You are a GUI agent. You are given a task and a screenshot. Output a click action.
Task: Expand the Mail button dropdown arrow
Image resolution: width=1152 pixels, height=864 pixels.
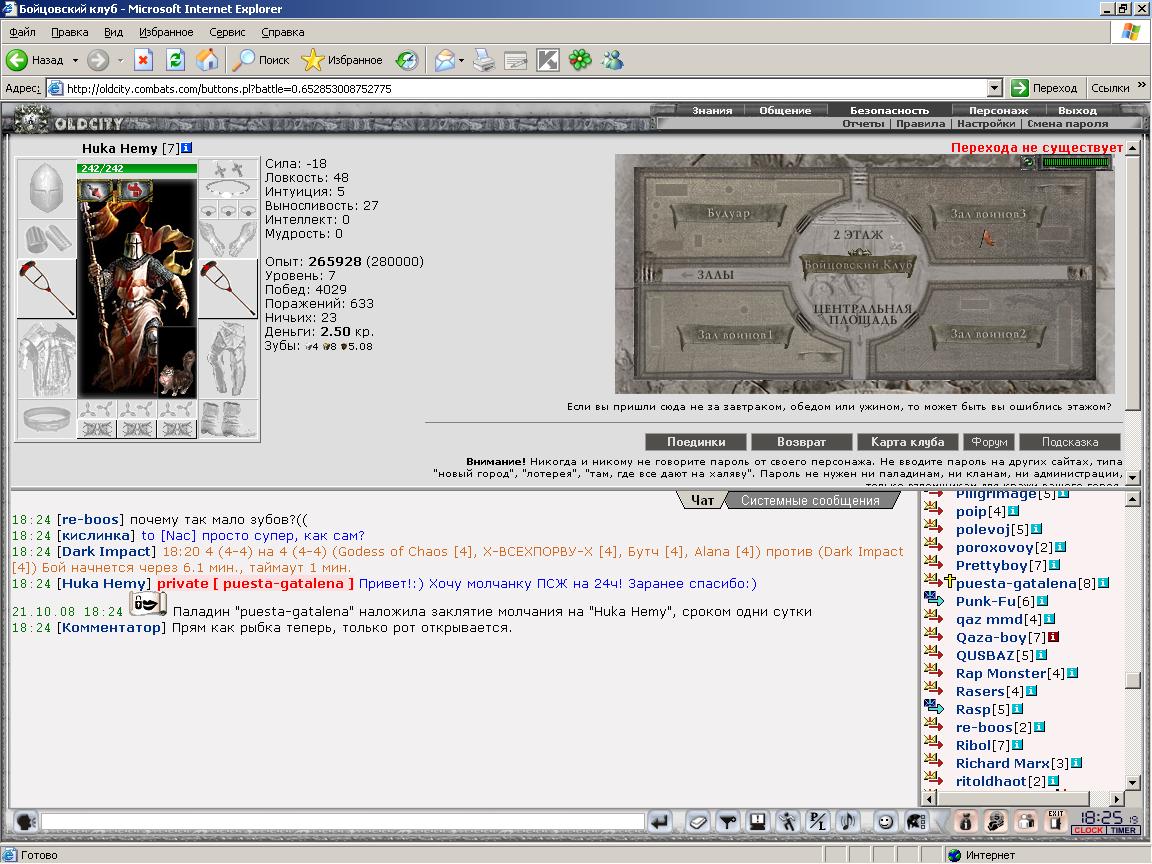click(461, 60)
